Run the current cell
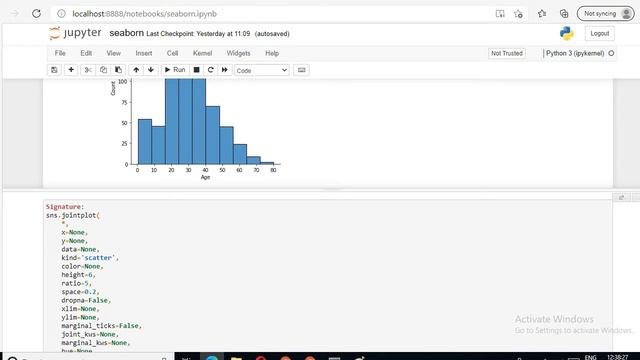The image size is (640, 360). pyautogui.click(x=175, y=70)
